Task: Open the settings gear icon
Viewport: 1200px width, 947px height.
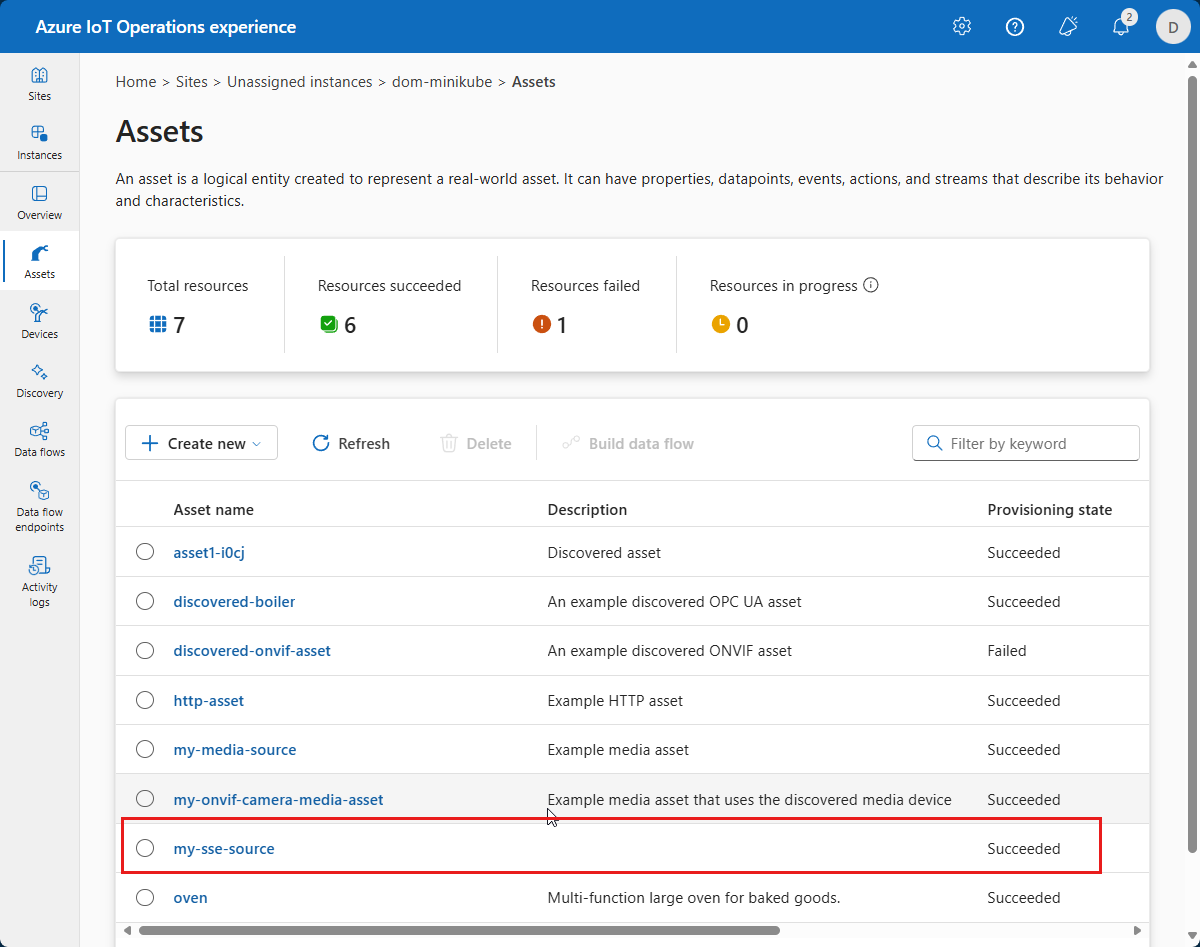Action: click(962, 27)
